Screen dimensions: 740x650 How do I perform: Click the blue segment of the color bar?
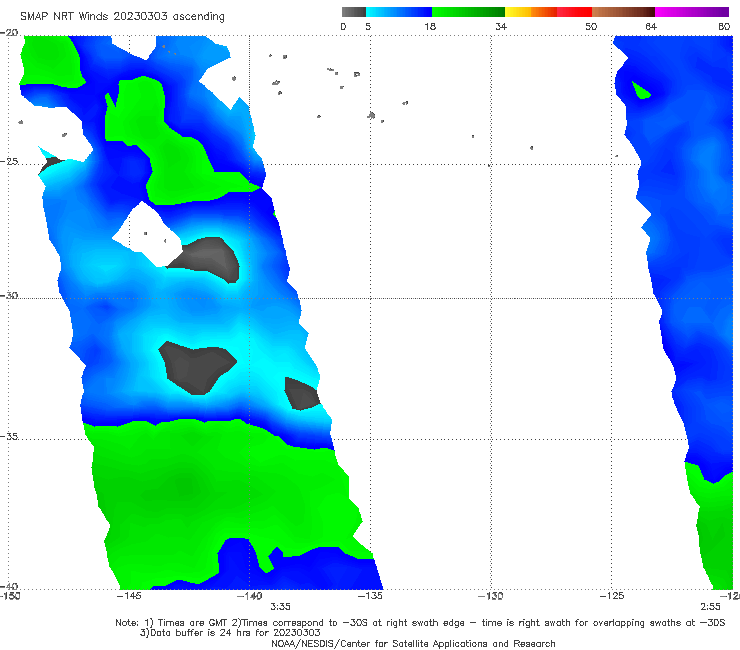pos(399,12)
